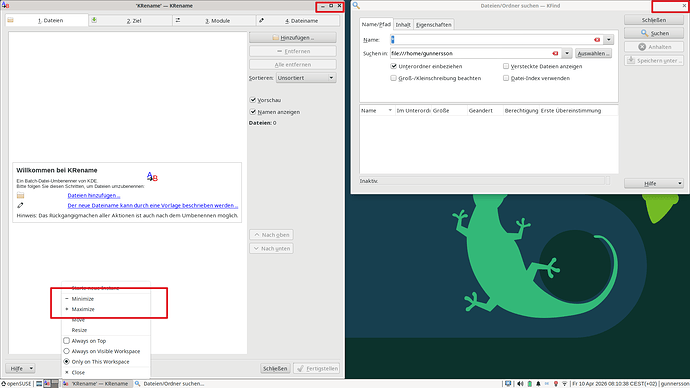Enable Versteckte Dateien anzeigen checkbox

pos(506,66)
